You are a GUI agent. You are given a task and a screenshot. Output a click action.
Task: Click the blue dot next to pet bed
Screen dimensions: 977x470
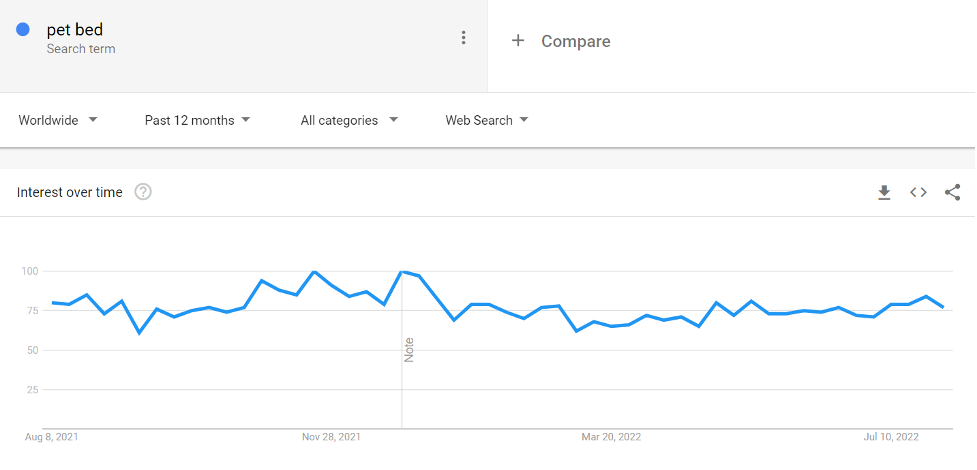pyautogui.click(x=23, y=30)
